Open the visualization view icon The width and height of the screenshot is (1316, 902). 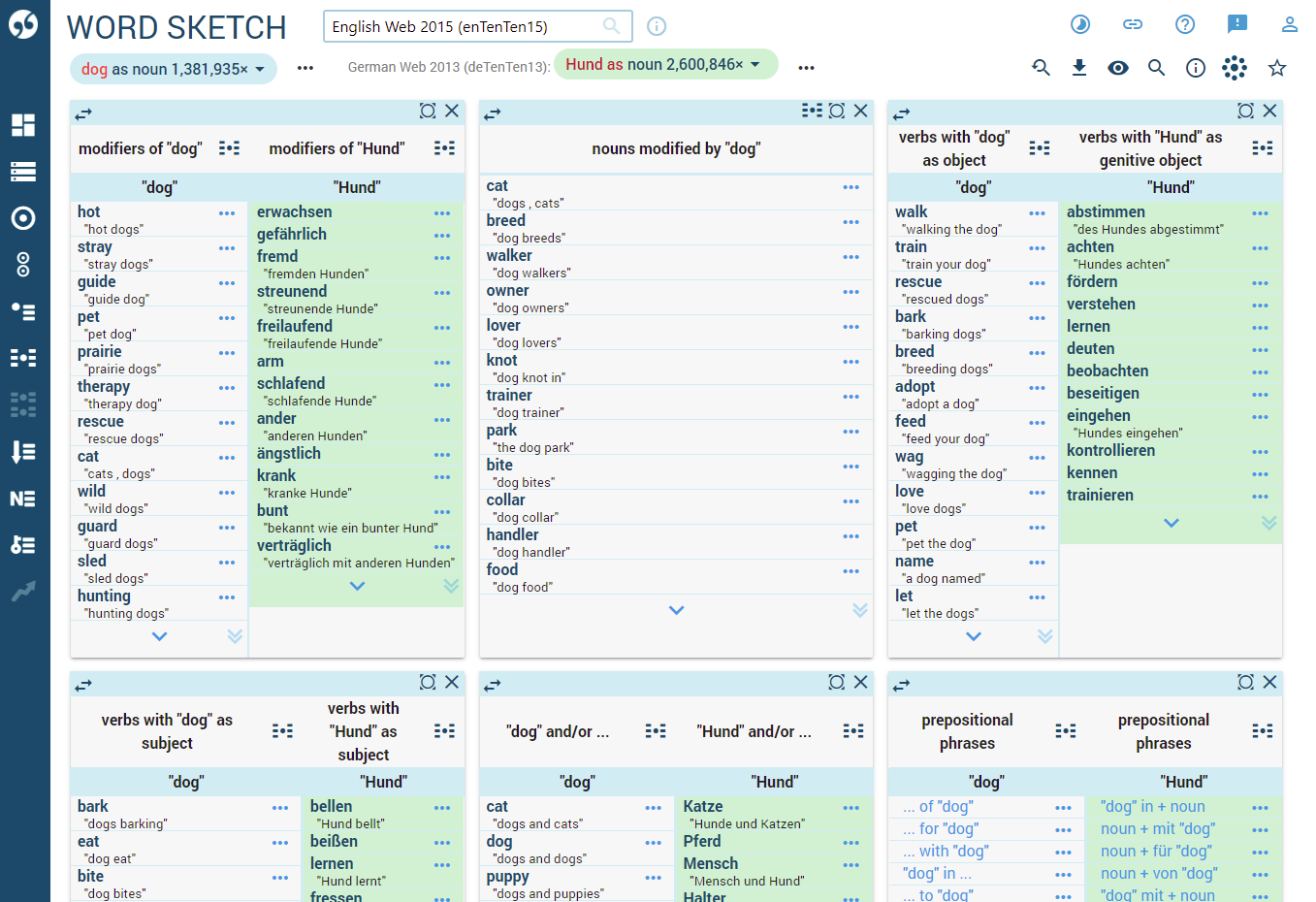(x=1234, y=68)
